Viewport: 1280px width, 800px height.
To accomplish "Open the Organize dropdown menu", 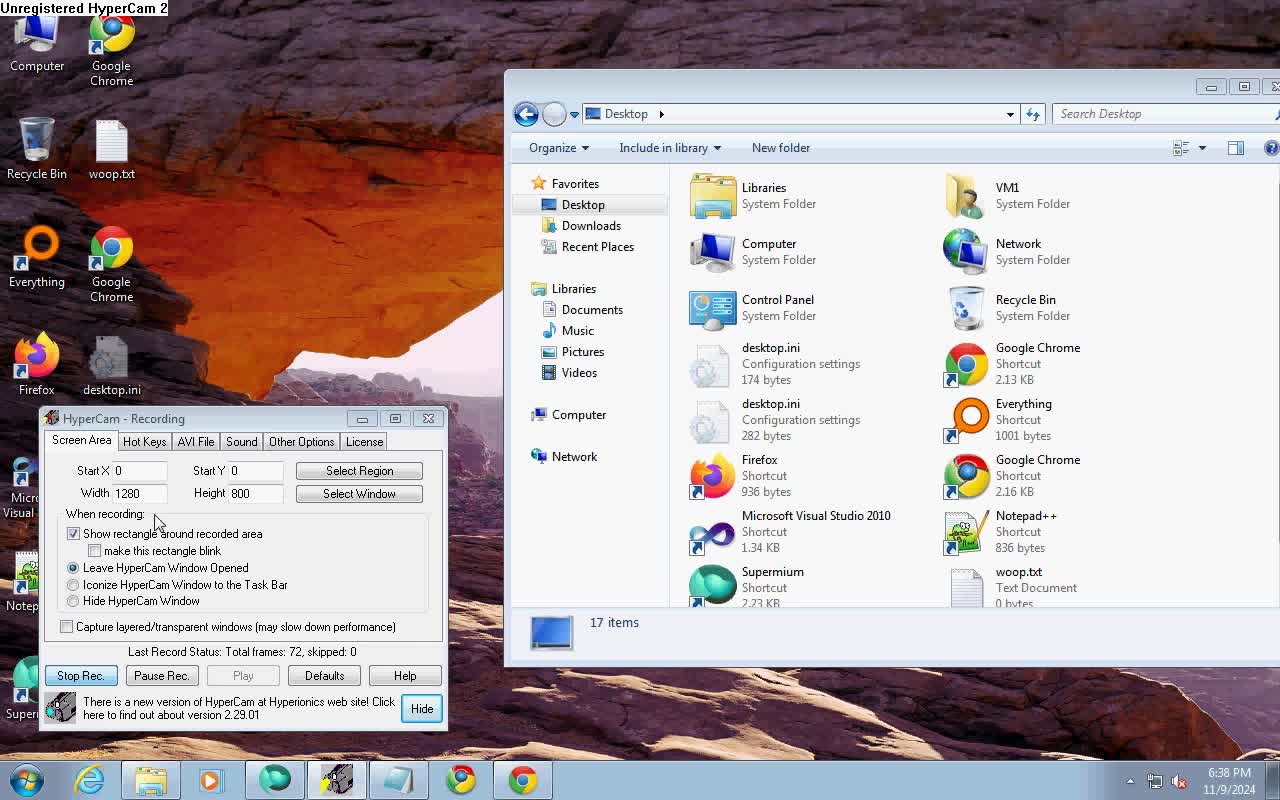I will tap(559, 148).
